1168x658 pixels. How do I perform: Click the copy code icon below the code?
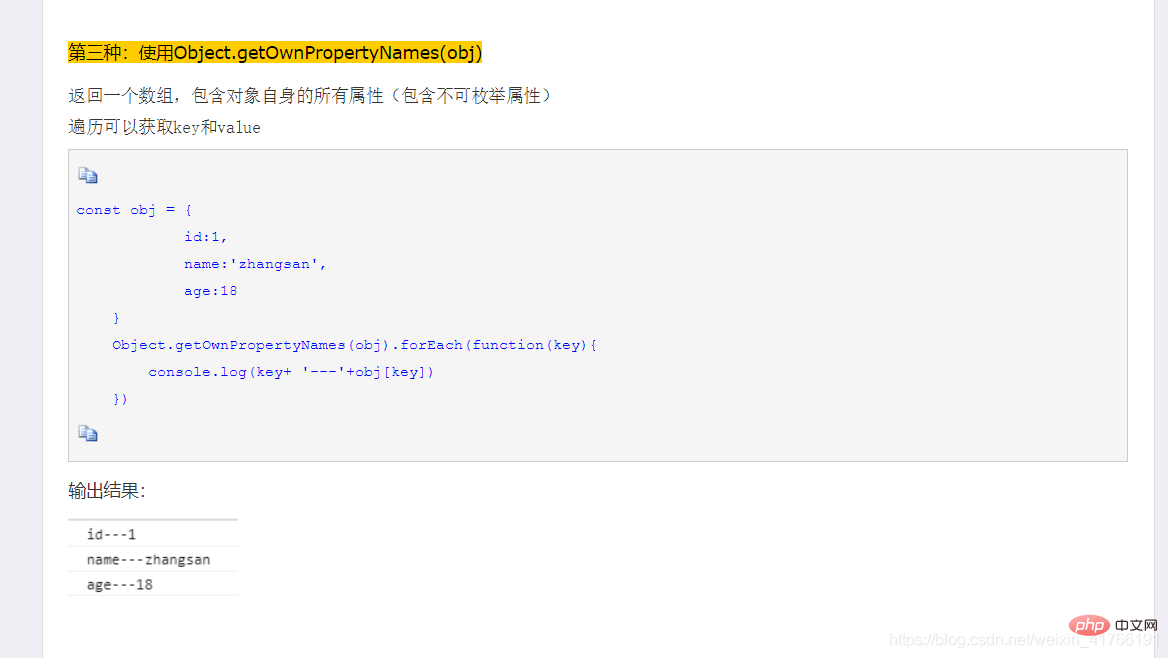[88, 433]
